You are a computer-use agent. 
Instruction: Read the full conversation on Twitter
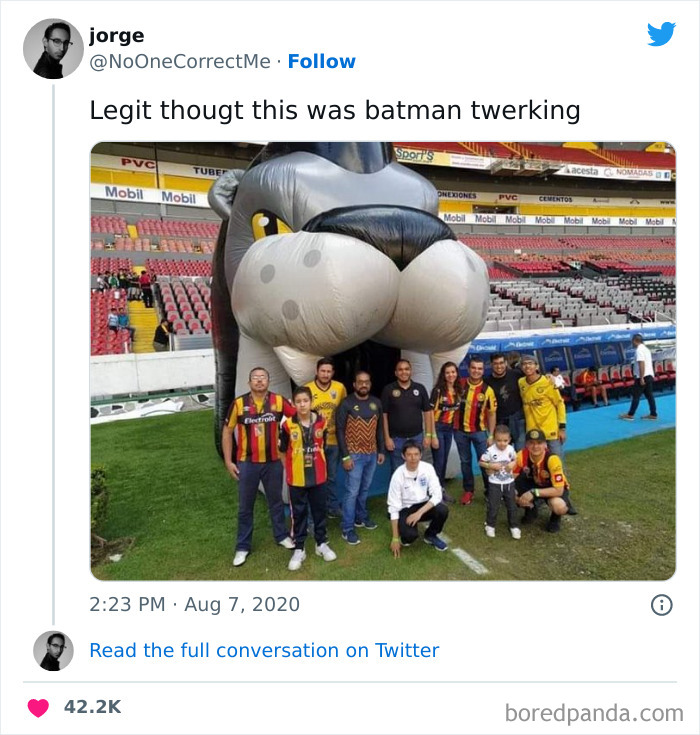coord(264,650)
